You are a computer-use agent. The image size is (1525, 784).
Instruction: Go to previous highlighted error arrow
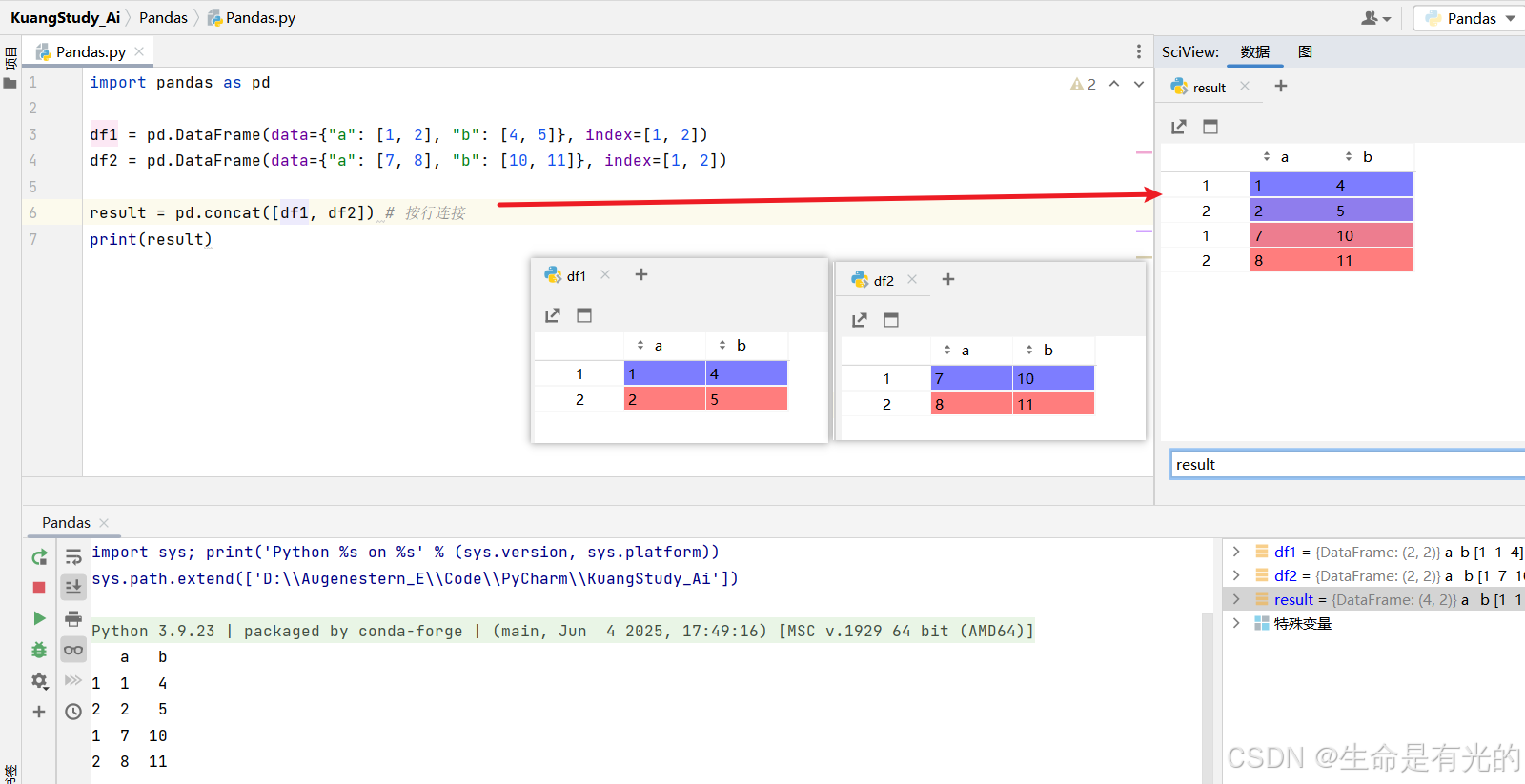[x=1114, y=84]
